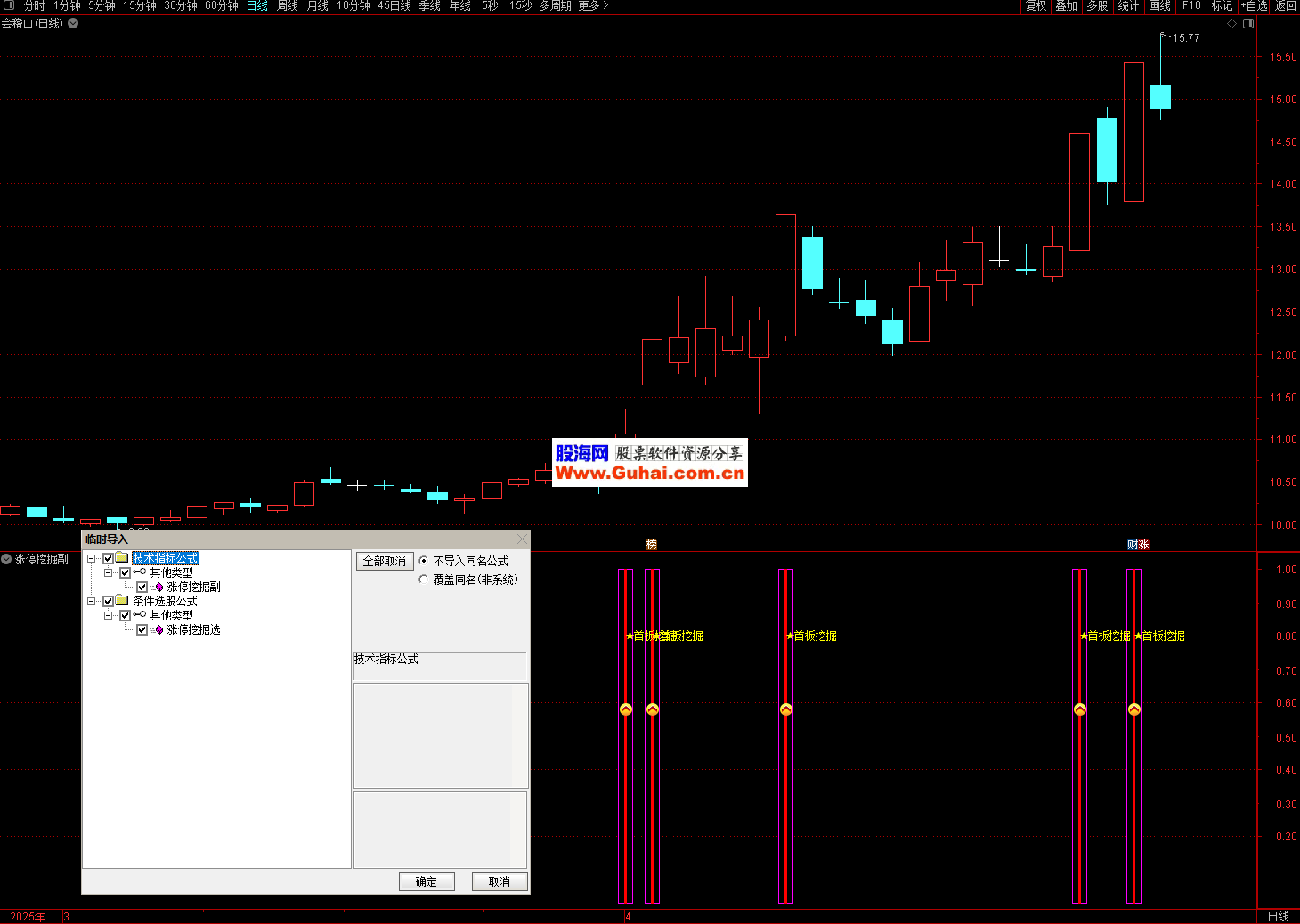This screenshot has width=1300, height=924.
Task: Confirm import with 确定 button
Action: (x=427, y=881)
